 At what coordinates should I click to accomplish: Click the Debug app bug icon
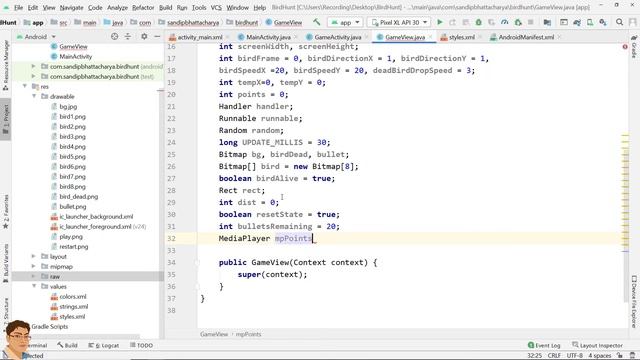click(478, 22)
